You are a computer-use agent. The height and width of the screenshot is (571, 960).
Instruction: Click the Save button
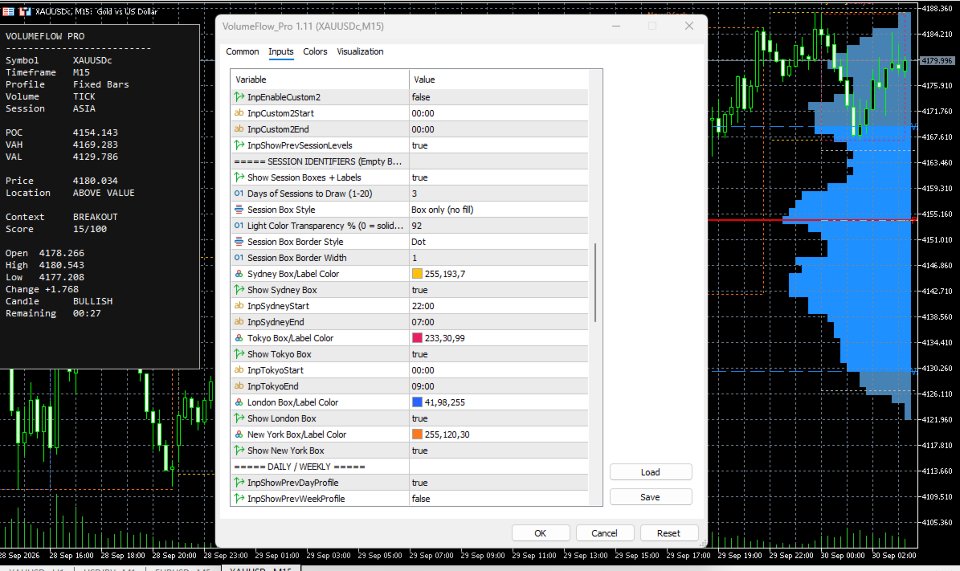651,497
